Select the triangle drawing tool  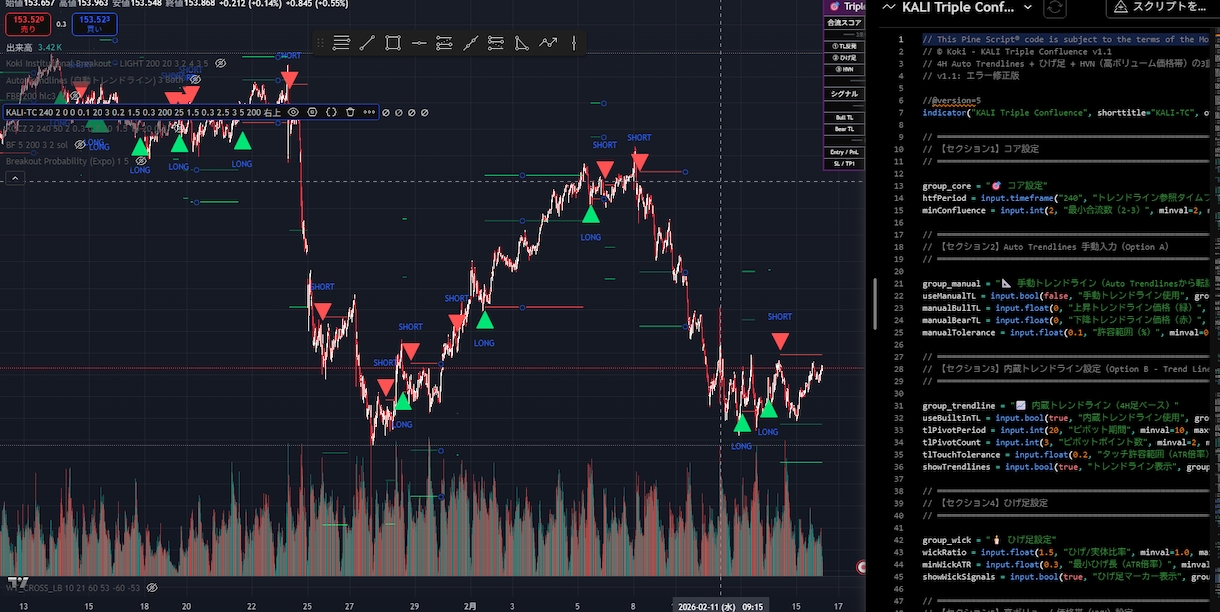pyautogui.click(x=522, y=43)
